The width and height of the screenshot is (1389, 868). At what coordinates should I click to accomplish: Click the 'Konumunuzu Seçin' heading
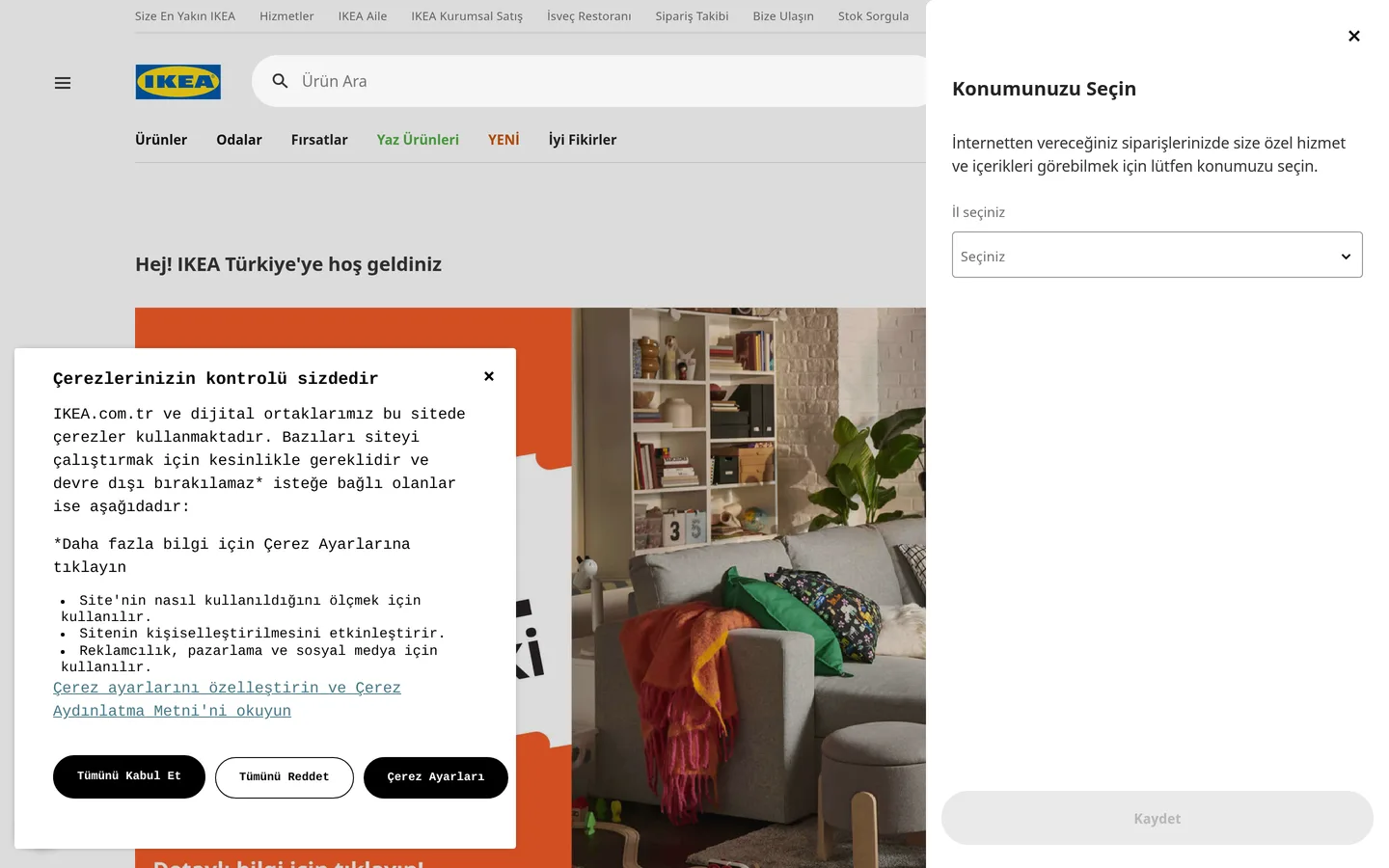[1044, 89]
